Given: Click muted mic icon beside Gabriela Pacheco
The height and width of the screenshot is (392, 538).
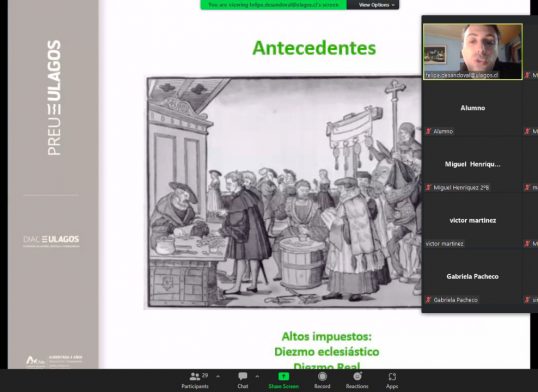Looking at the screenshot, I should [x=428, y=300].
